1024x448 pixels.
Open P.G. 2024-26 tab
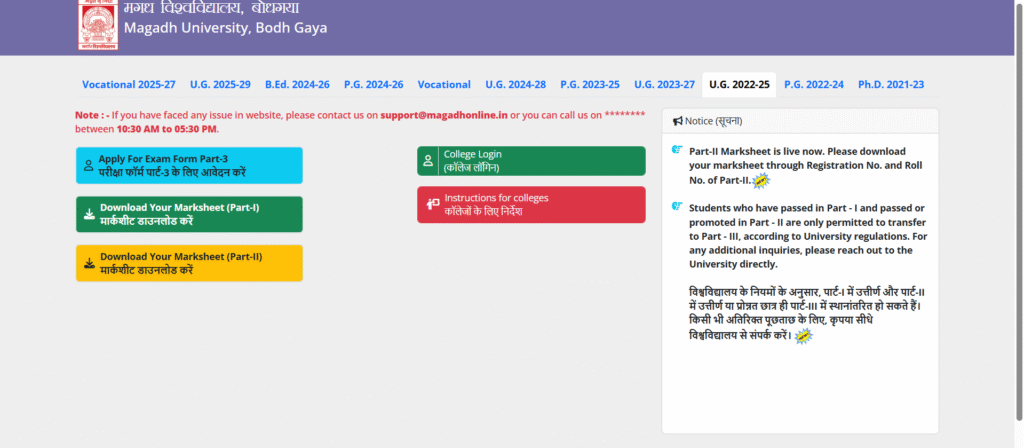click(x=374, y=84)
